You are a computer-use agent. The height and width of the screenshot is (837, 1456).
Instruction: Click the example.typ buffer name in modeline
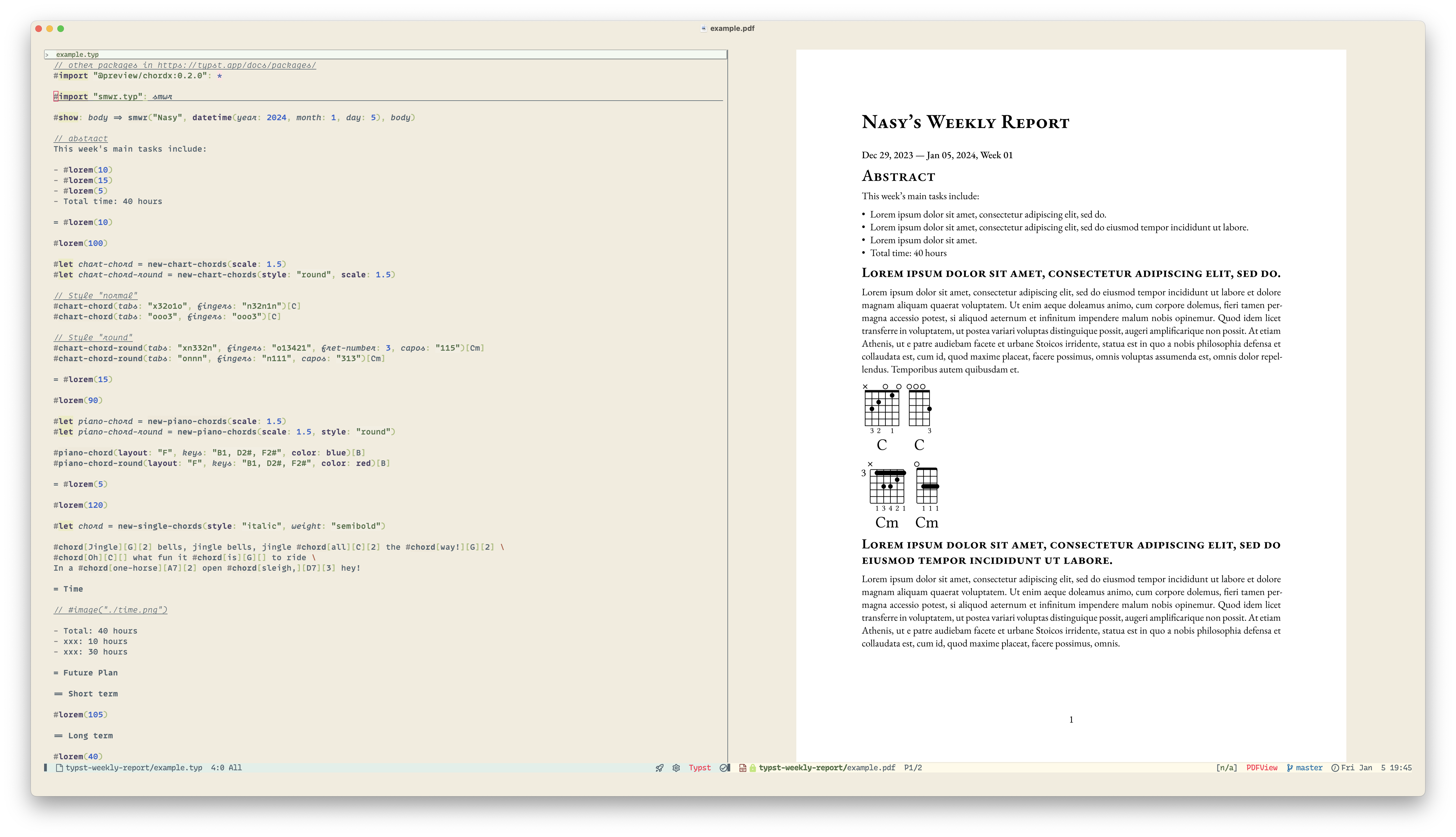[178, 768]
